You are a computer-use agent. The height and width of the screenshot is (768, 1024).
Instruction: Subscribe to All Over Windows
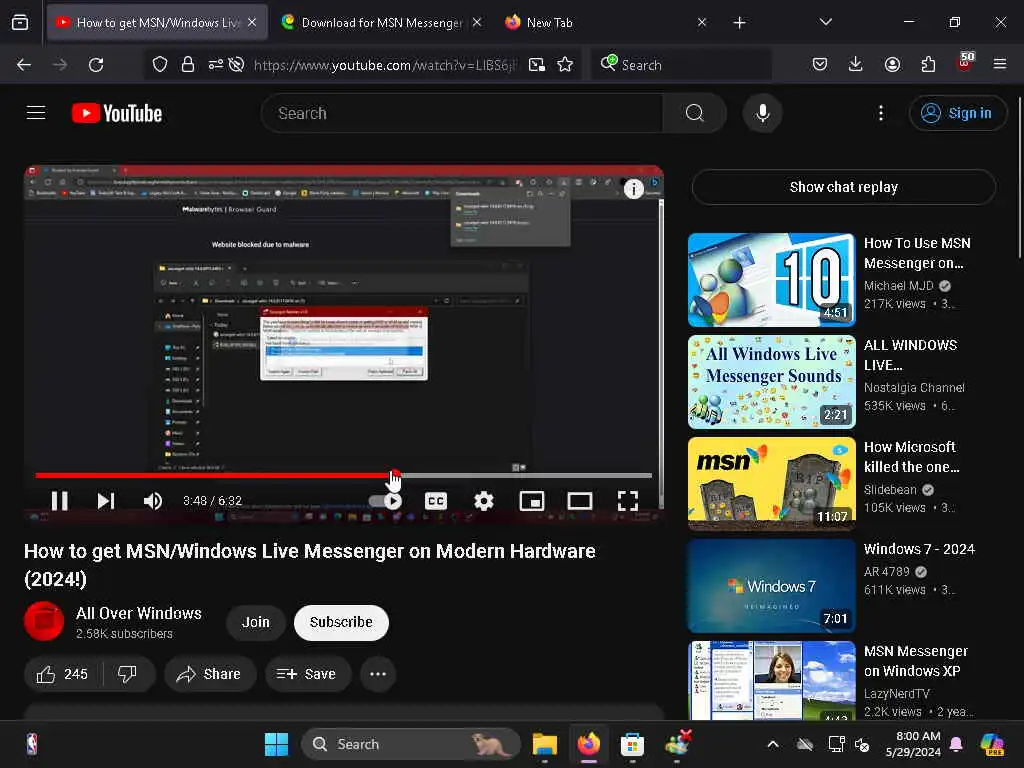point(341,622)
